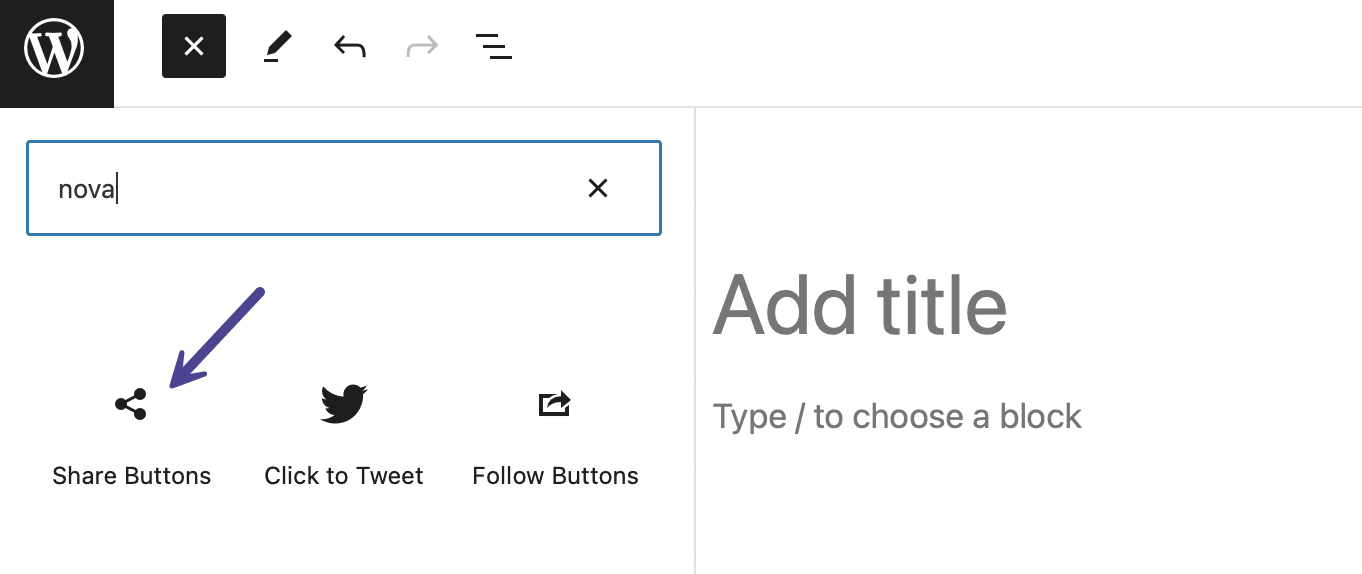
Task: Clear the 'nova' search with the X
Action: [x=598, y=188]
